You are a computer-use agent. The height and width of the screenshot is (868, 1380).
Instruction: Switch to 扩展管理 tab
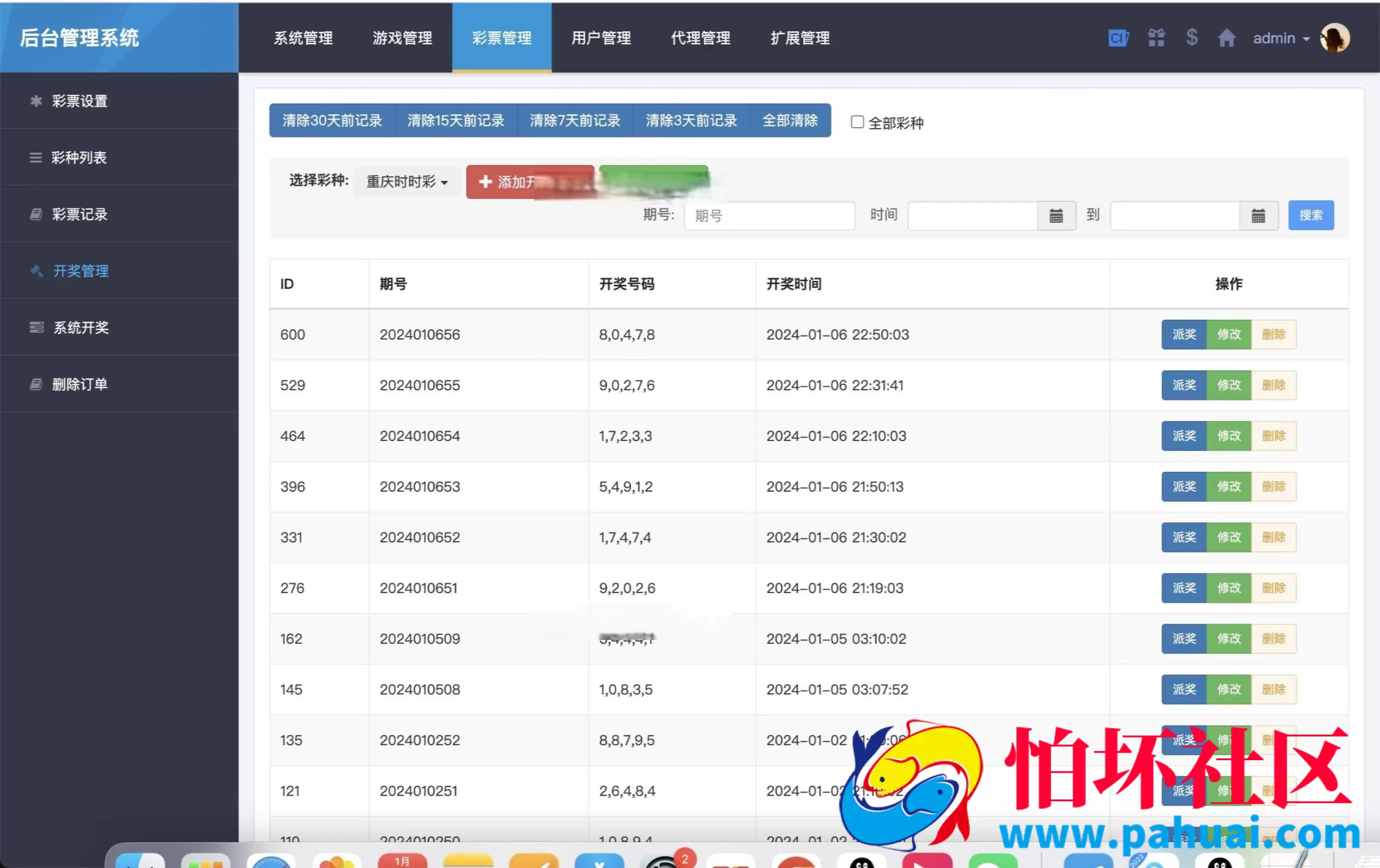(x=800, y=38)
